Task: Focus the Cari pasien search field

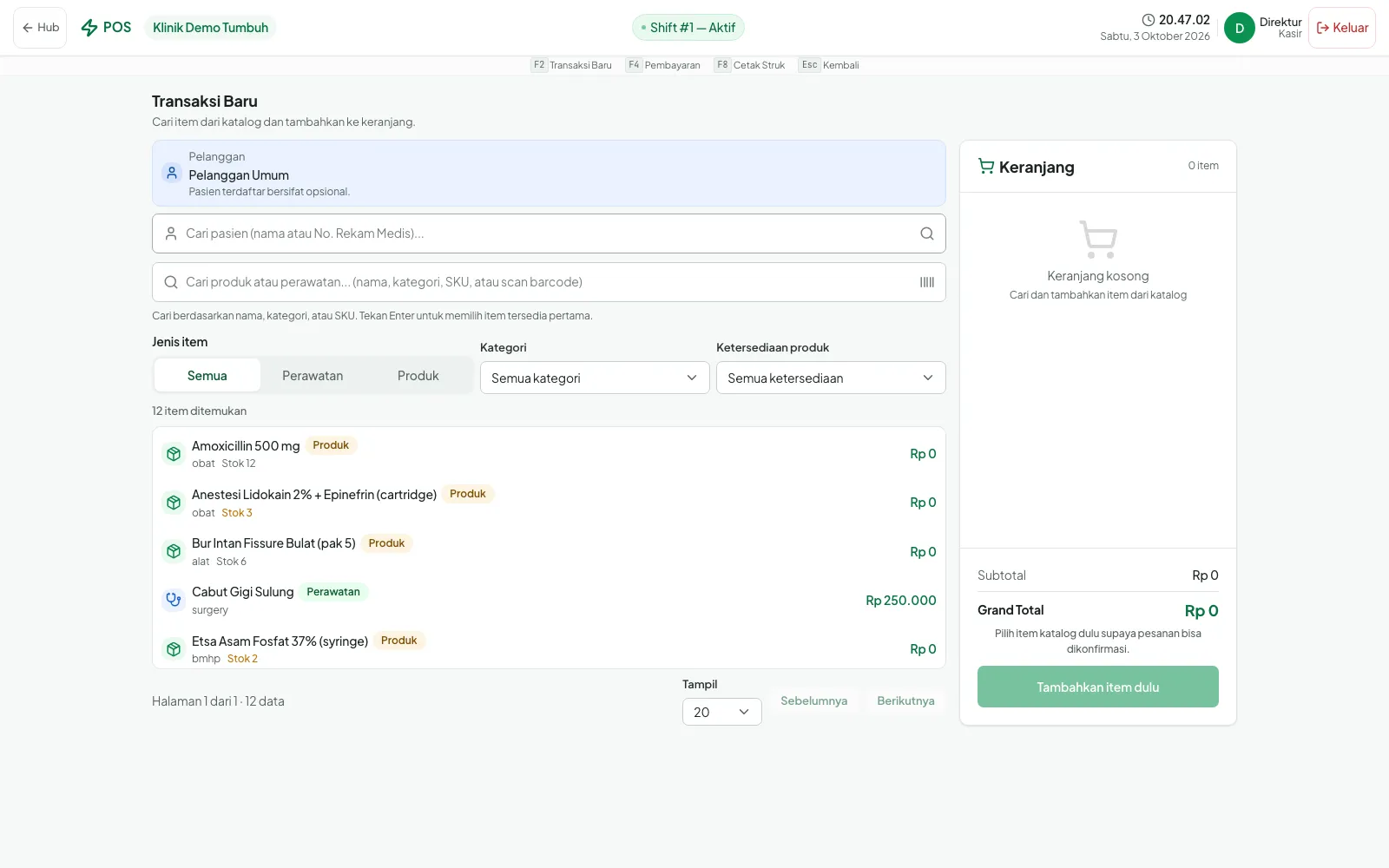Action: 549,233
